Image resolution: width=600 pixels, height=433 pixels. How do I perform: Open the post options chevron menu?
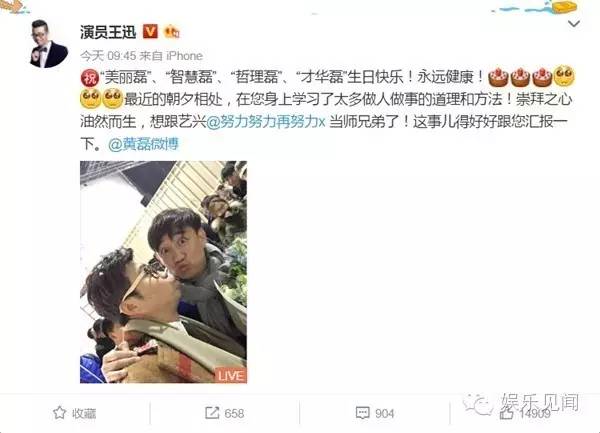(x=574, y=24)
